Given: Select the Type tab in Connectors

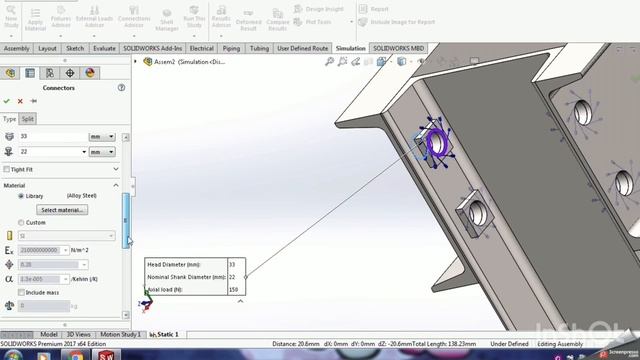Looking at the screenshot, I should [9, 119].
